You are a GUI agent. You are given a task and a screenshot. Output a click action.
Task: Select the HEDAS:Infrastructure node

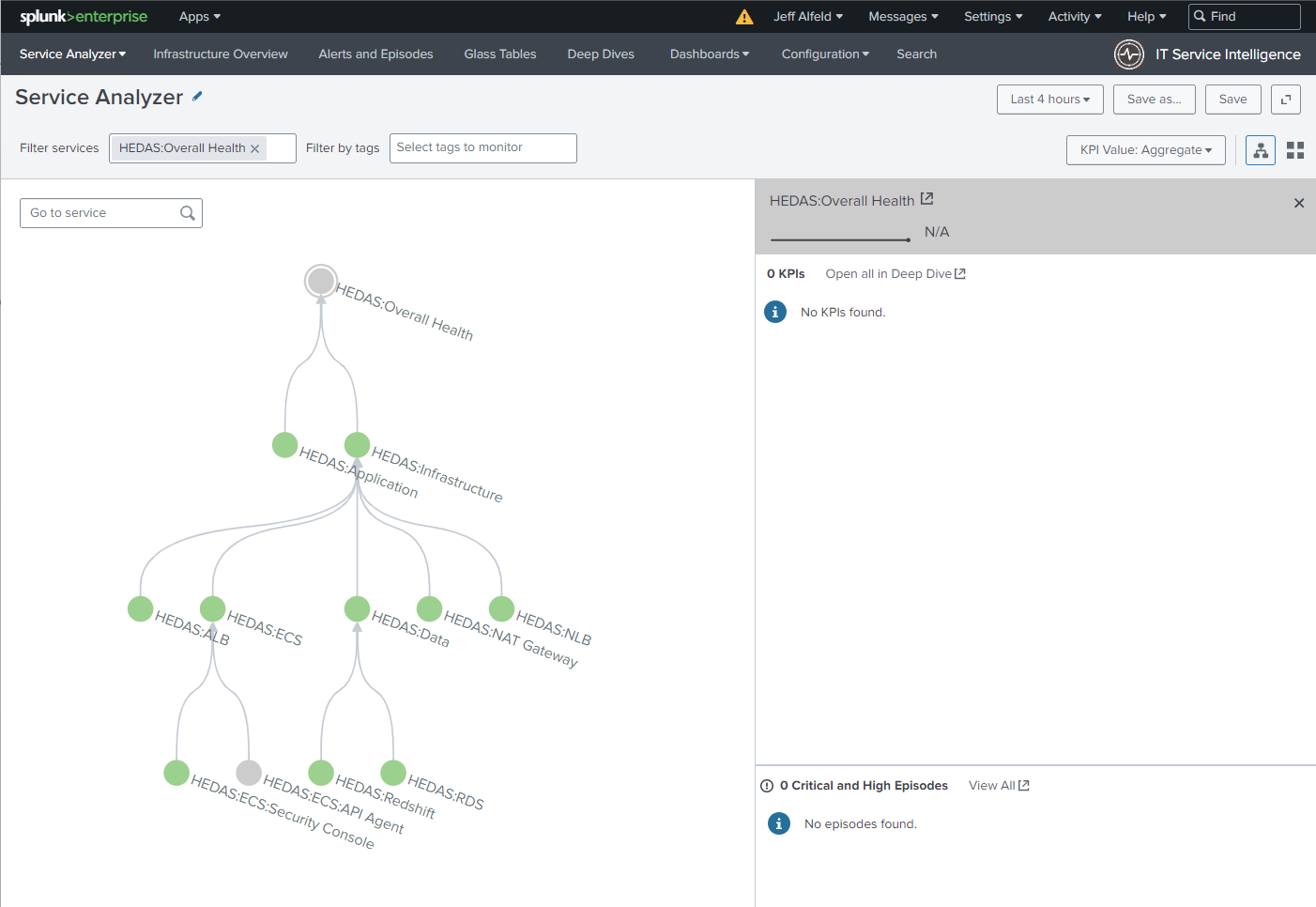coord(358,445)
